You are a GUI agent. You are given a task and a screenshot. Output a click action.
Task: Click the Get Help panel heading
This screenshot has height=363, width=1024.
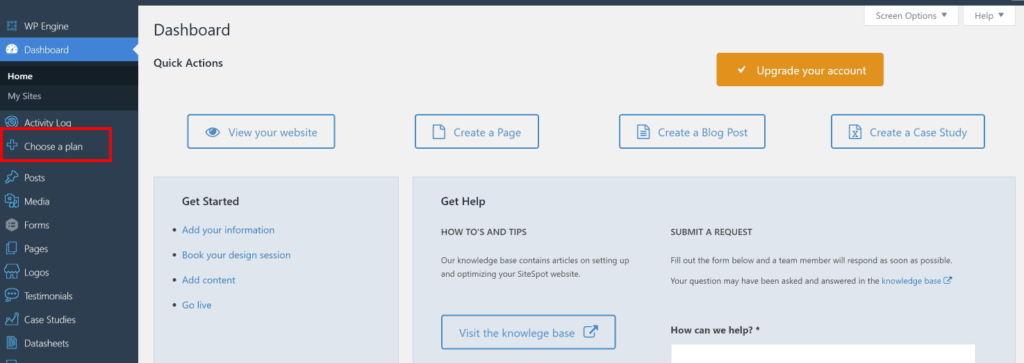point(463,201)
